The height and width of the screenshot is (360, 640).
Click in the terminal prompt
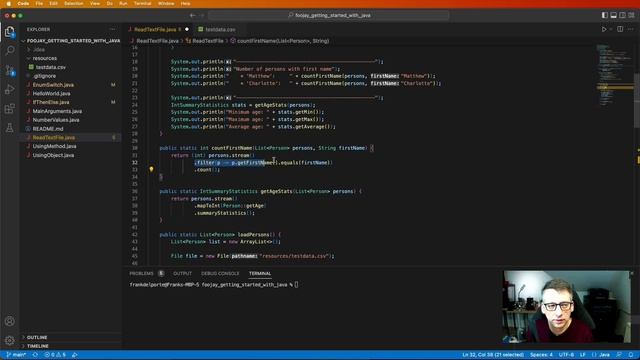(297, 284)
